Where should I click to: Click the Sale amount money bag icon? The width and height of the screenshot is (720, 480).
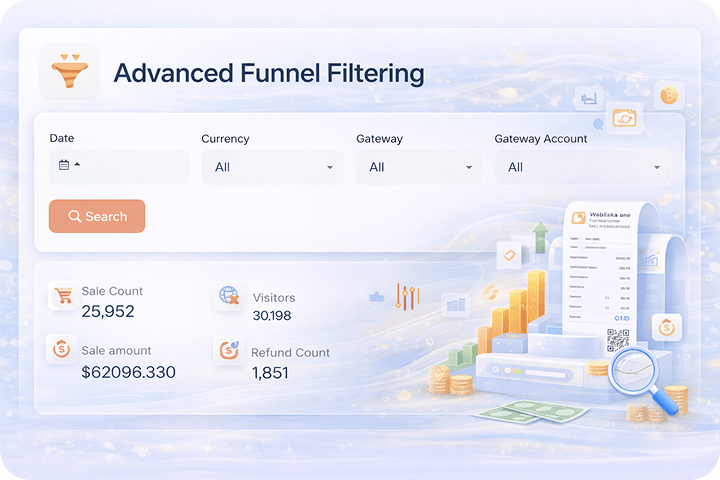61,350
